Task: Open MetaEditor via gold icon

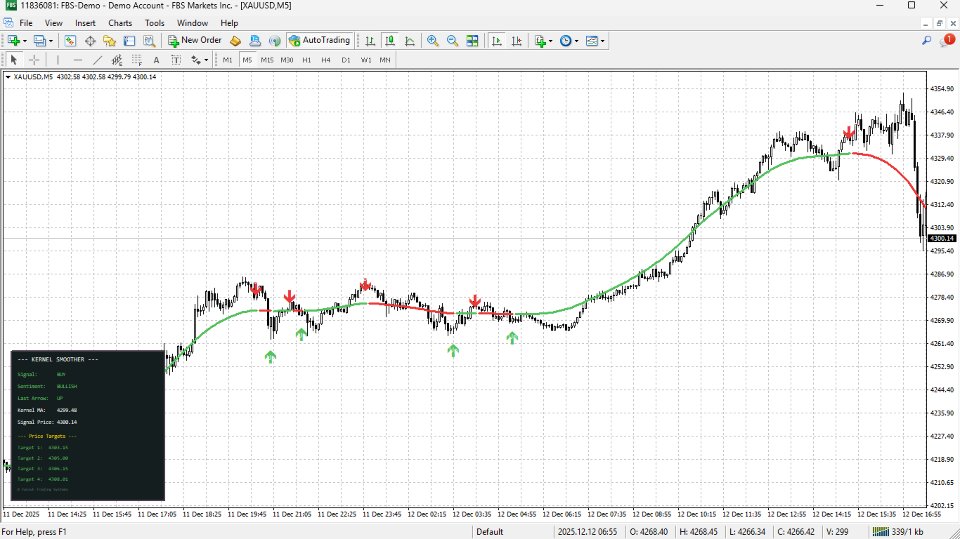Action: 235,40
